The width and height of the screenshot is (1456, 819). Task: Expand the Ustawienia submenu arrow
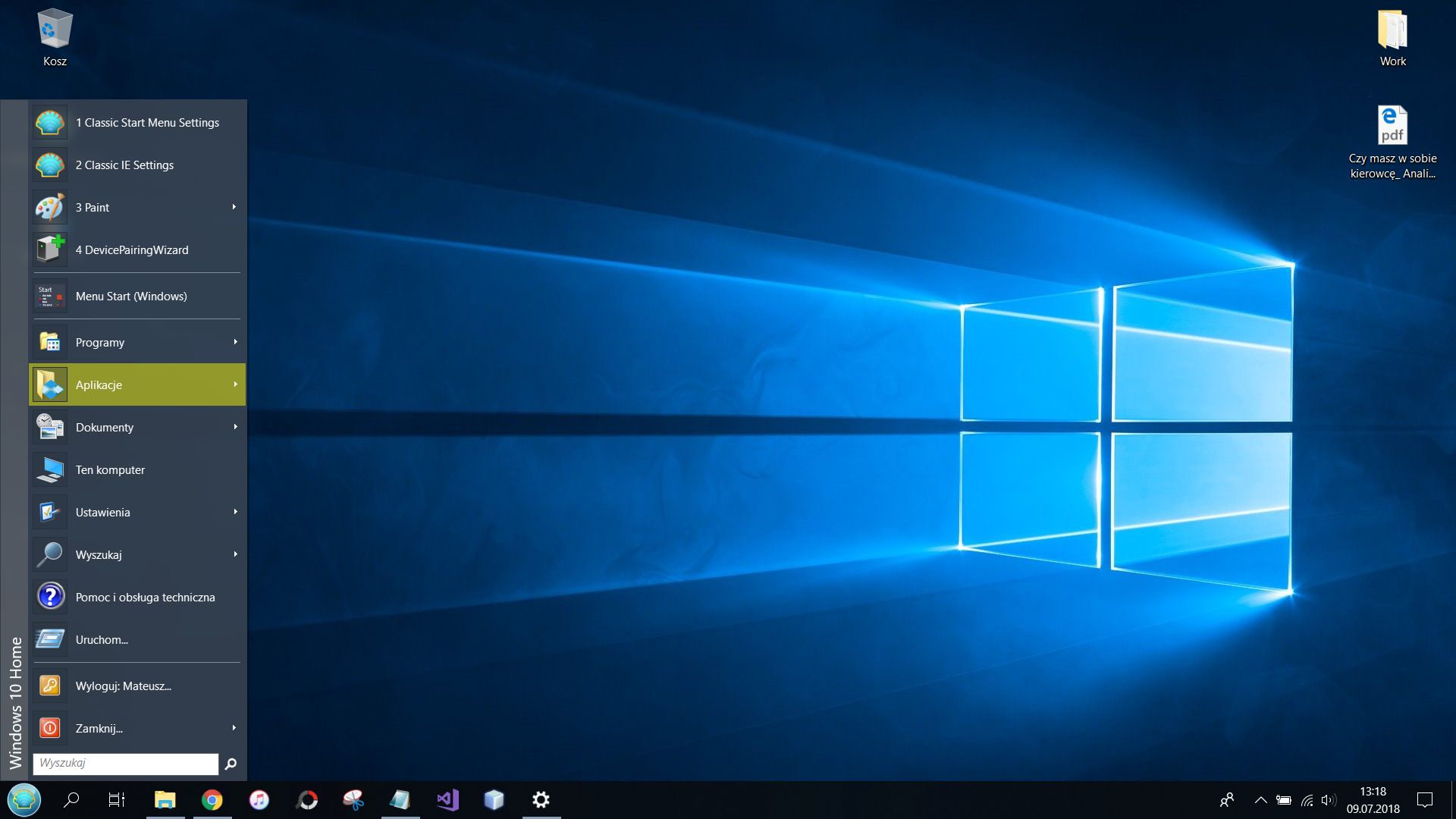pyautogui.click(x=235, y=512)
